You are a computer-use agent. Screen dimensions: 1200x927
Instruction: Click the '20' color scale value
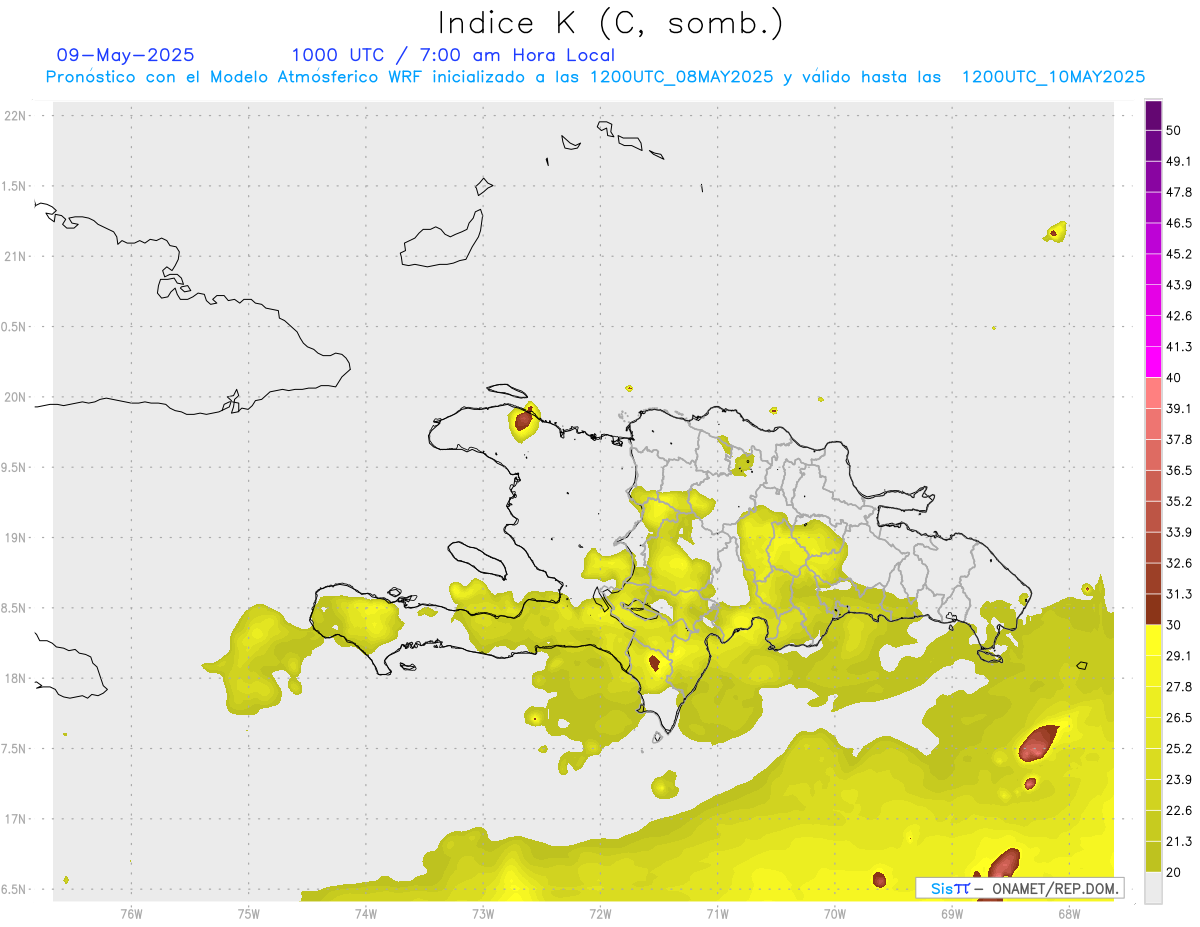[1174, 873]
